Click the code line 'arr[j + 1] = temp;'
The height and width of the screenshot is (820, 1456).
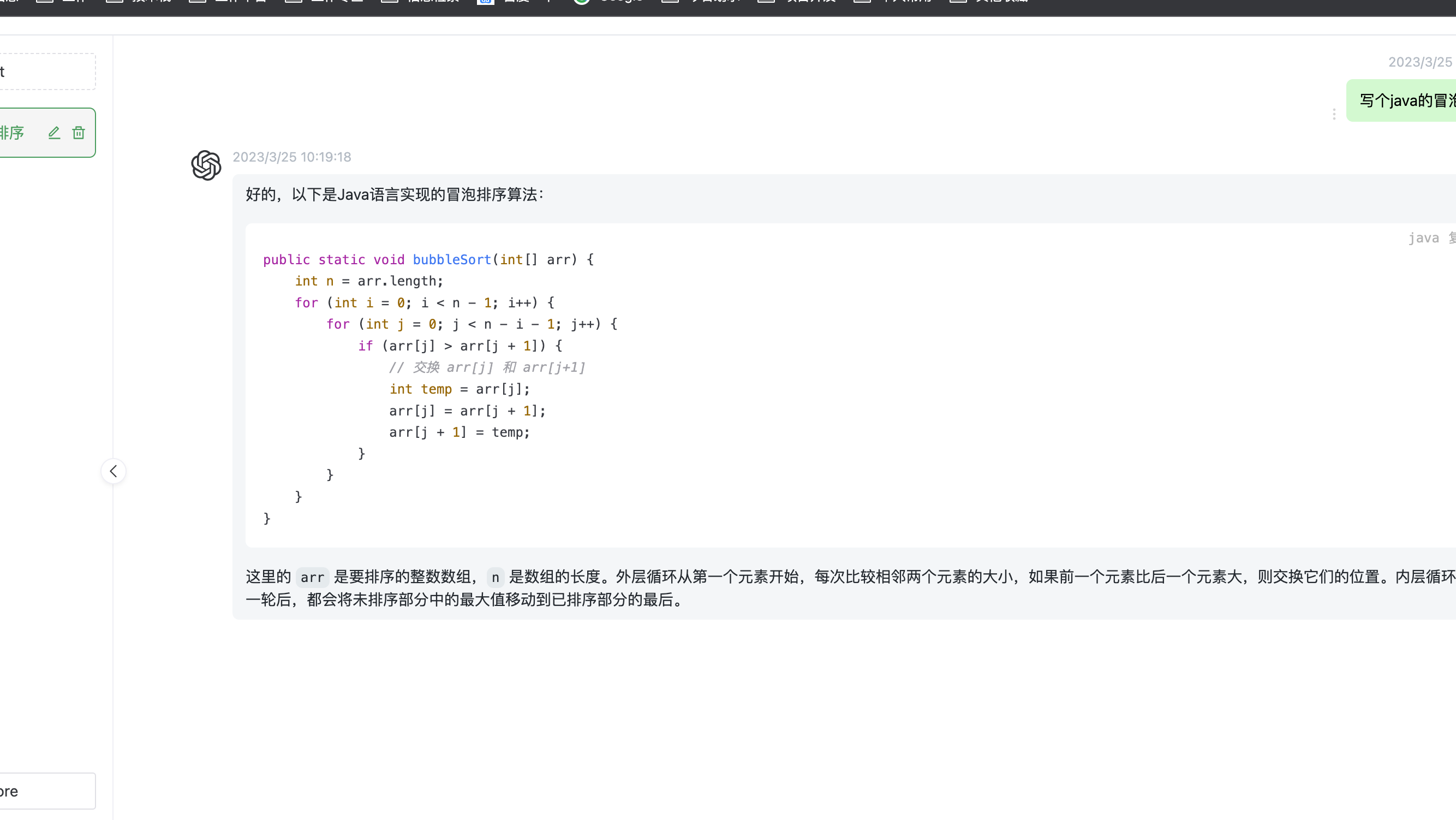click(460, 432)
